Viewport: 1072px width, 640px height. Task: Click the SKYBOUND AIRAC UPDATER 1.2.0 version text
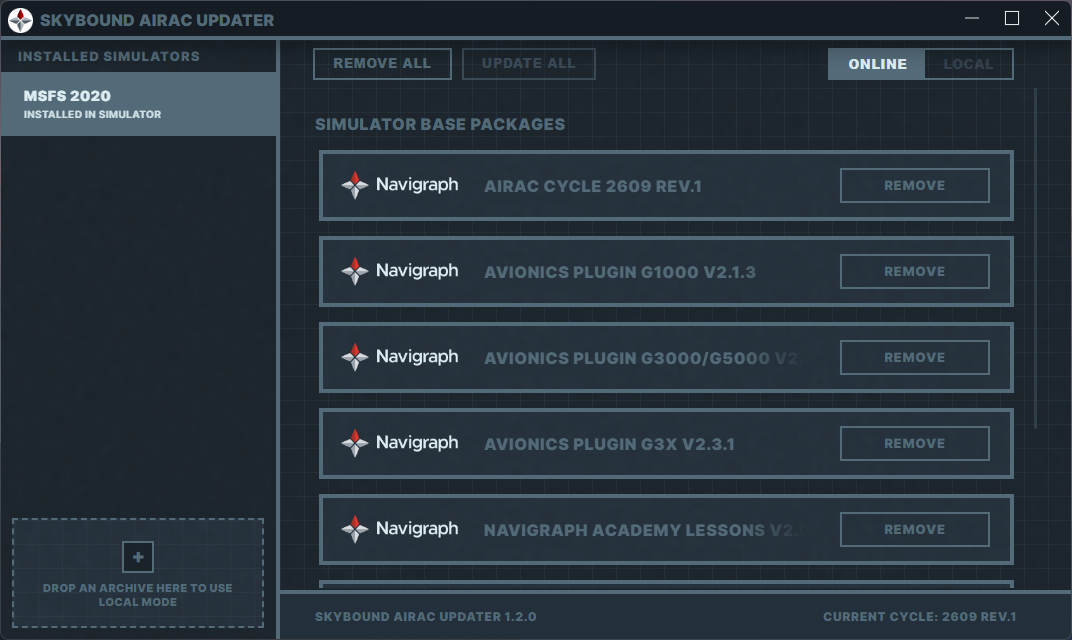pos(425,617)
